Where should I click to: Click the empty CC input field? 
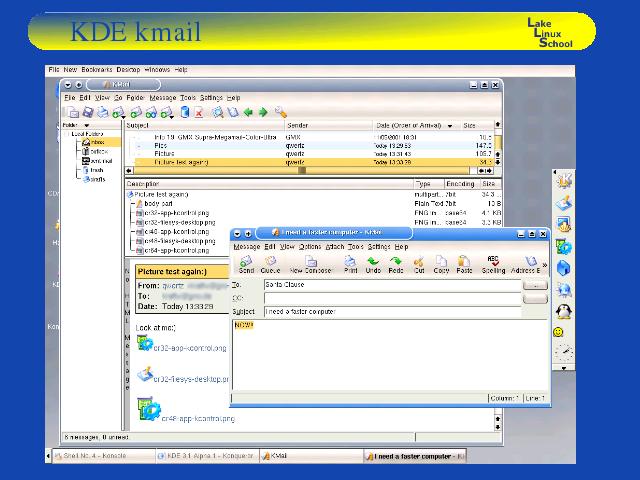pos(393,298)
